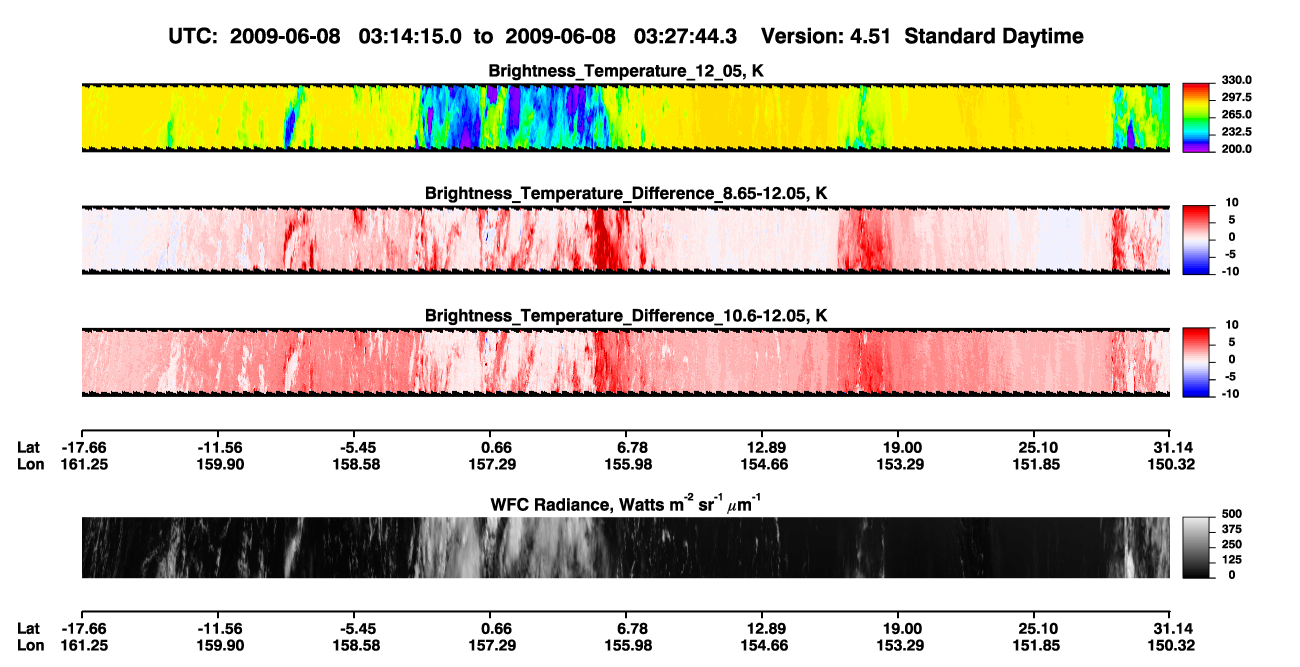Click latitude '12.89' on the bottom axis
Screen dimensions: 1300x667
[764, 629]
